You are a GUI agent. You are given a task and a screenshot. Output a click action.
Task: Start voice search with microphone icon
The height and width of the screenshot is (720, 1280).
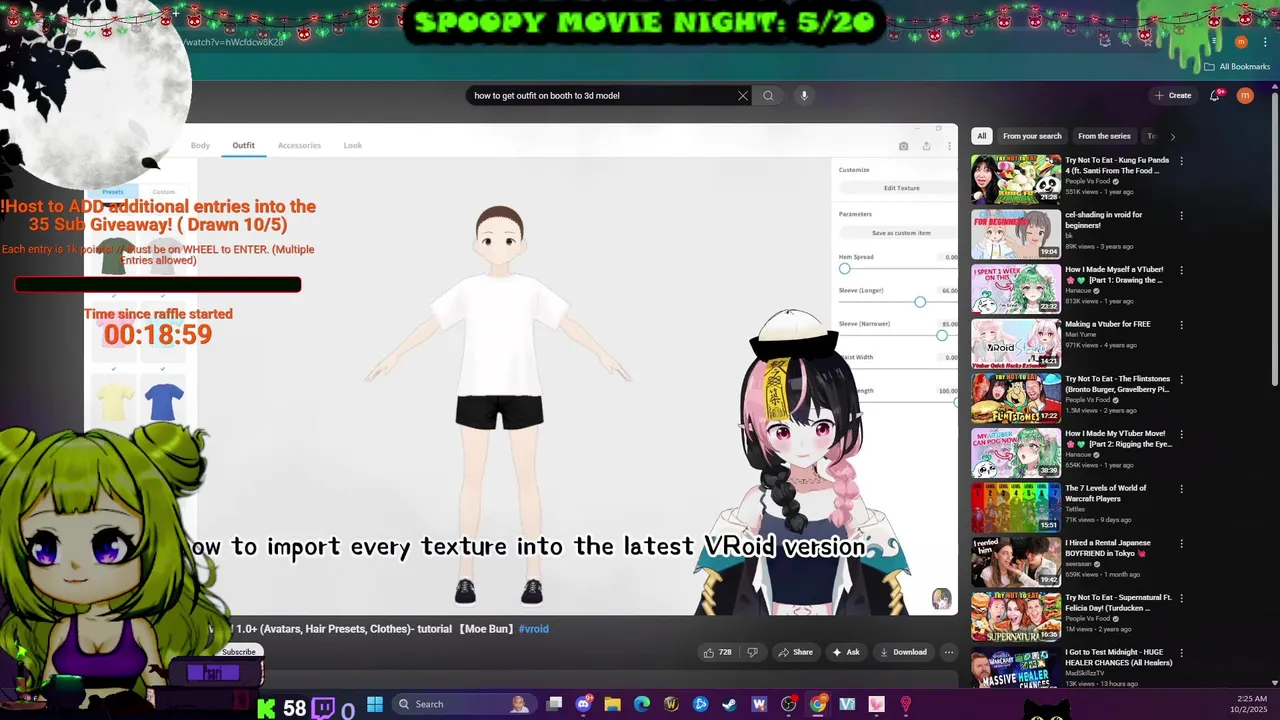(803, 96)
